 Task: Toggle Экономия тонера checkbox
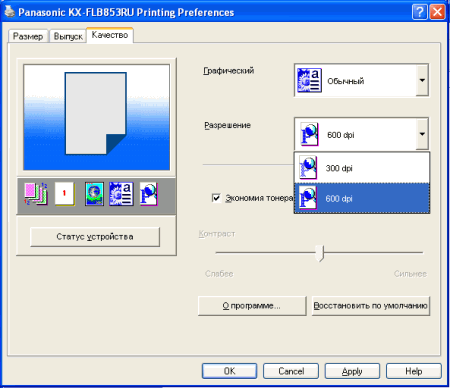point(216,198)
